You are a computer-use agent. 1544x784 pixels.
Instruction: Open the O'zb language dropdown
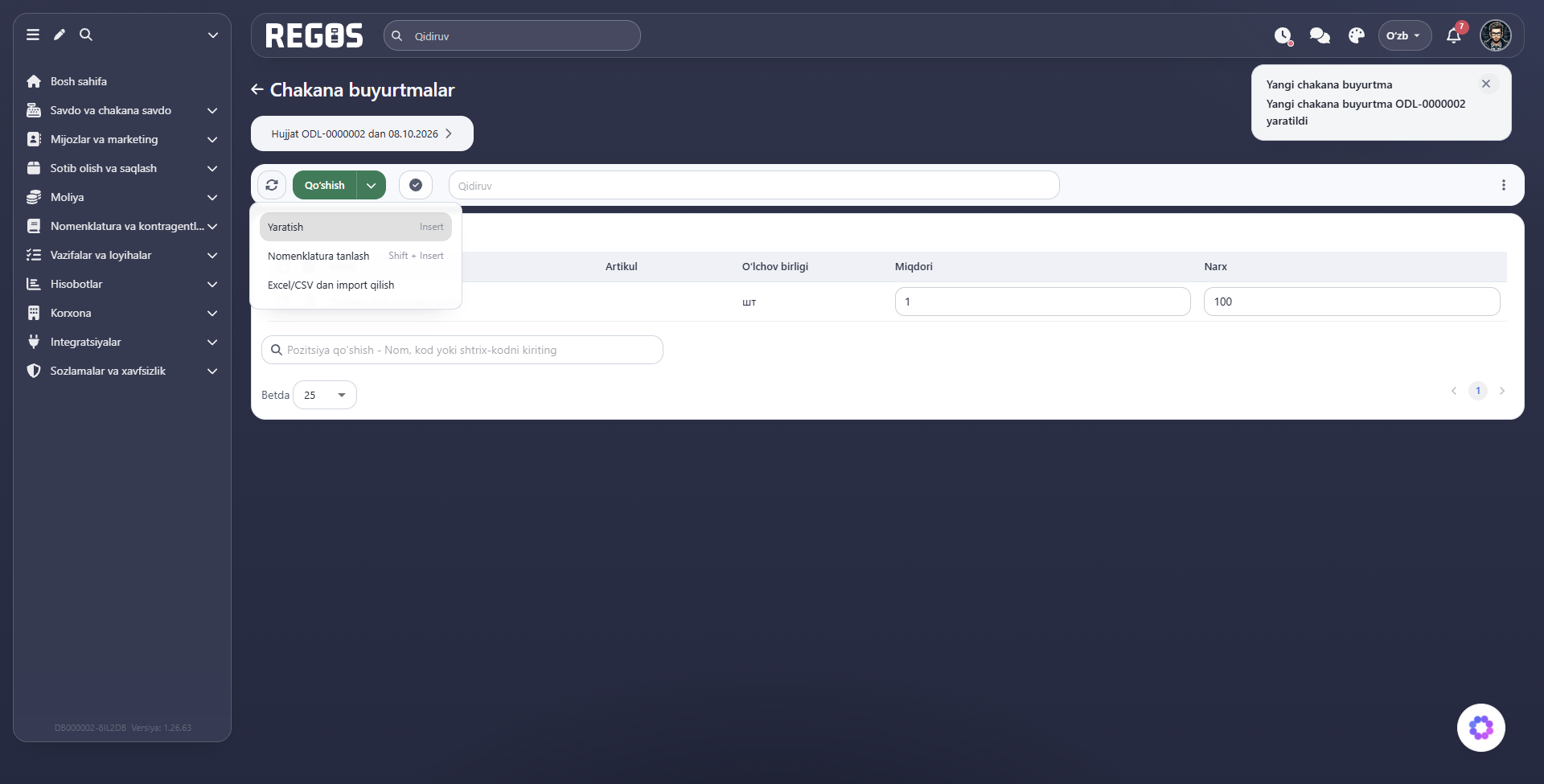point(1404,35)
